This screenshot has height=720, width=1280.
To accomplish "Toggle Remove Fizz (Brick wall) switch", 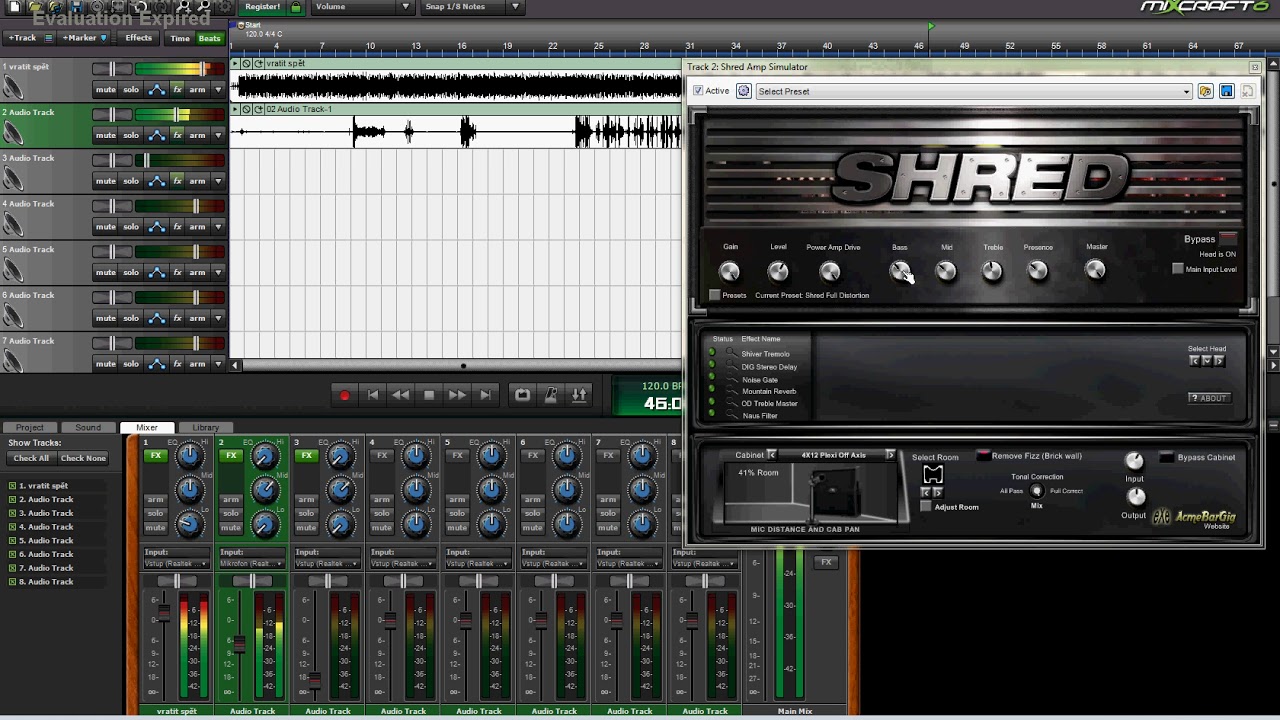I will point(983,456).
